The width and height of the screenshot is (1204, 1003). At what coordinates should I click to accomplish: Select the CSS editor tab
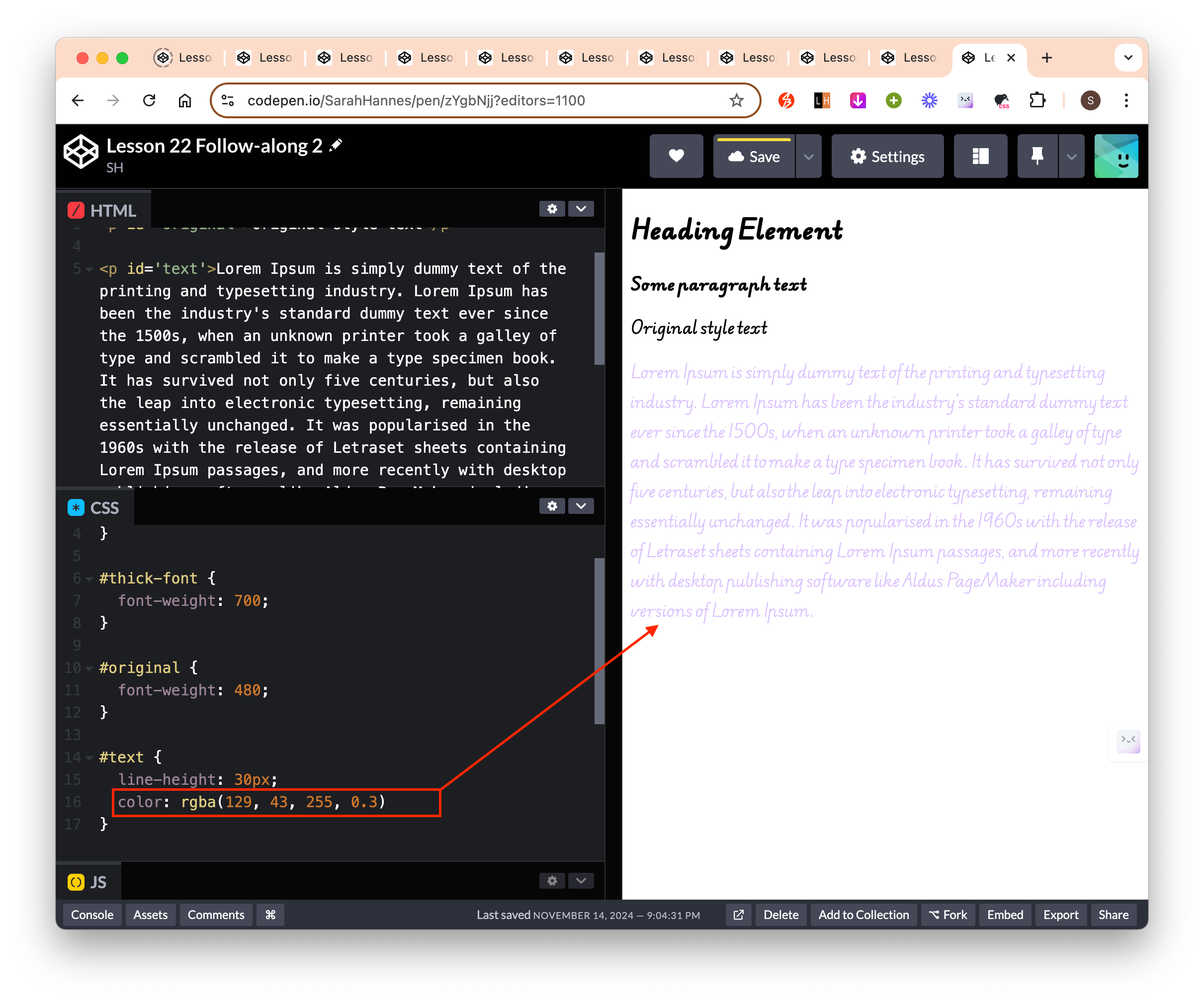[x=94, y=507]
